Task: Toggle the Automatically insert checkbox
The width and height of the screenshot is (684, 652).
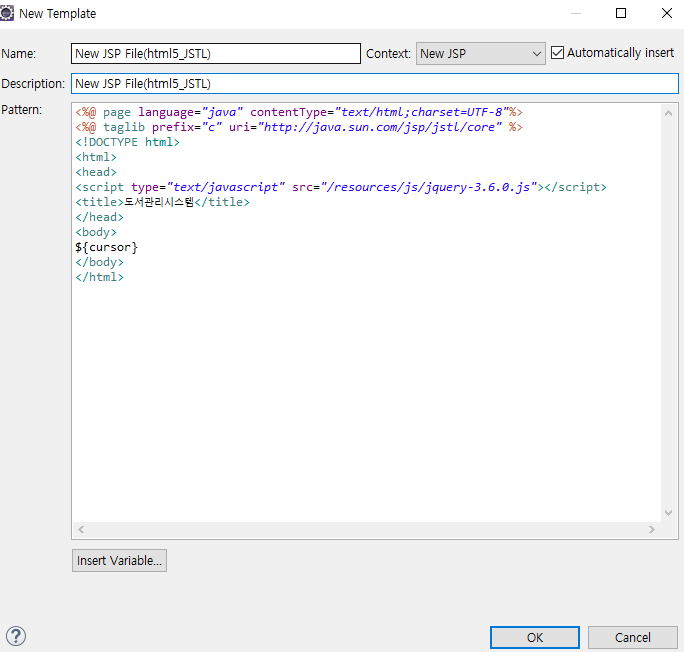Action: point(557,53)
